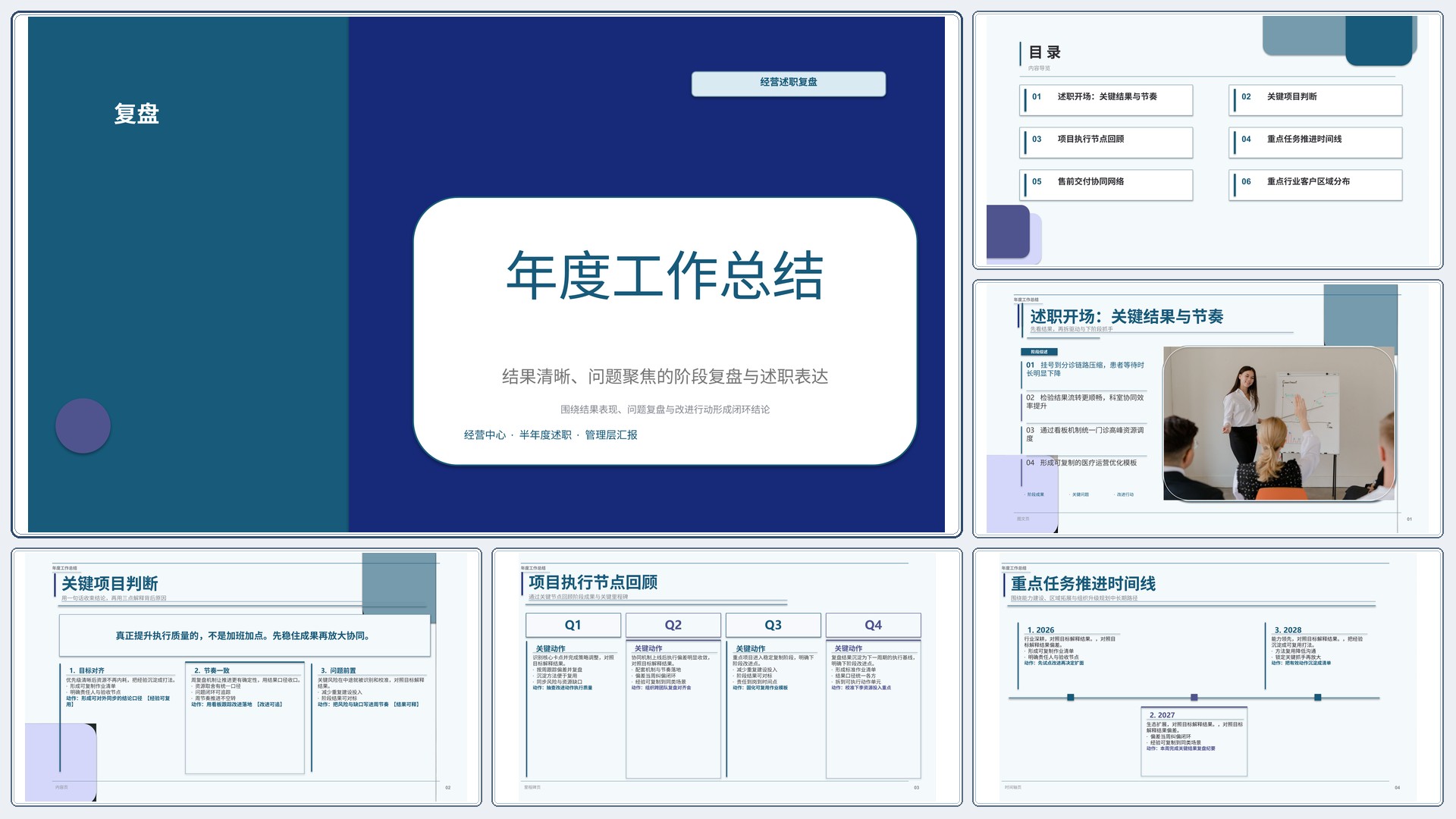Viewport: 1456px width, 819px height.
Task: Select contents entry 01 述职开场
Action: pos(1106,99)
